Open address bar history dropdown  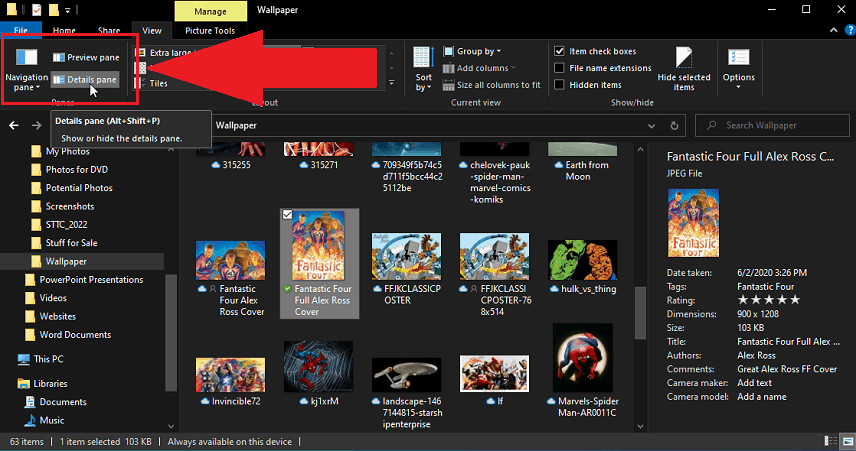[651, 126]
